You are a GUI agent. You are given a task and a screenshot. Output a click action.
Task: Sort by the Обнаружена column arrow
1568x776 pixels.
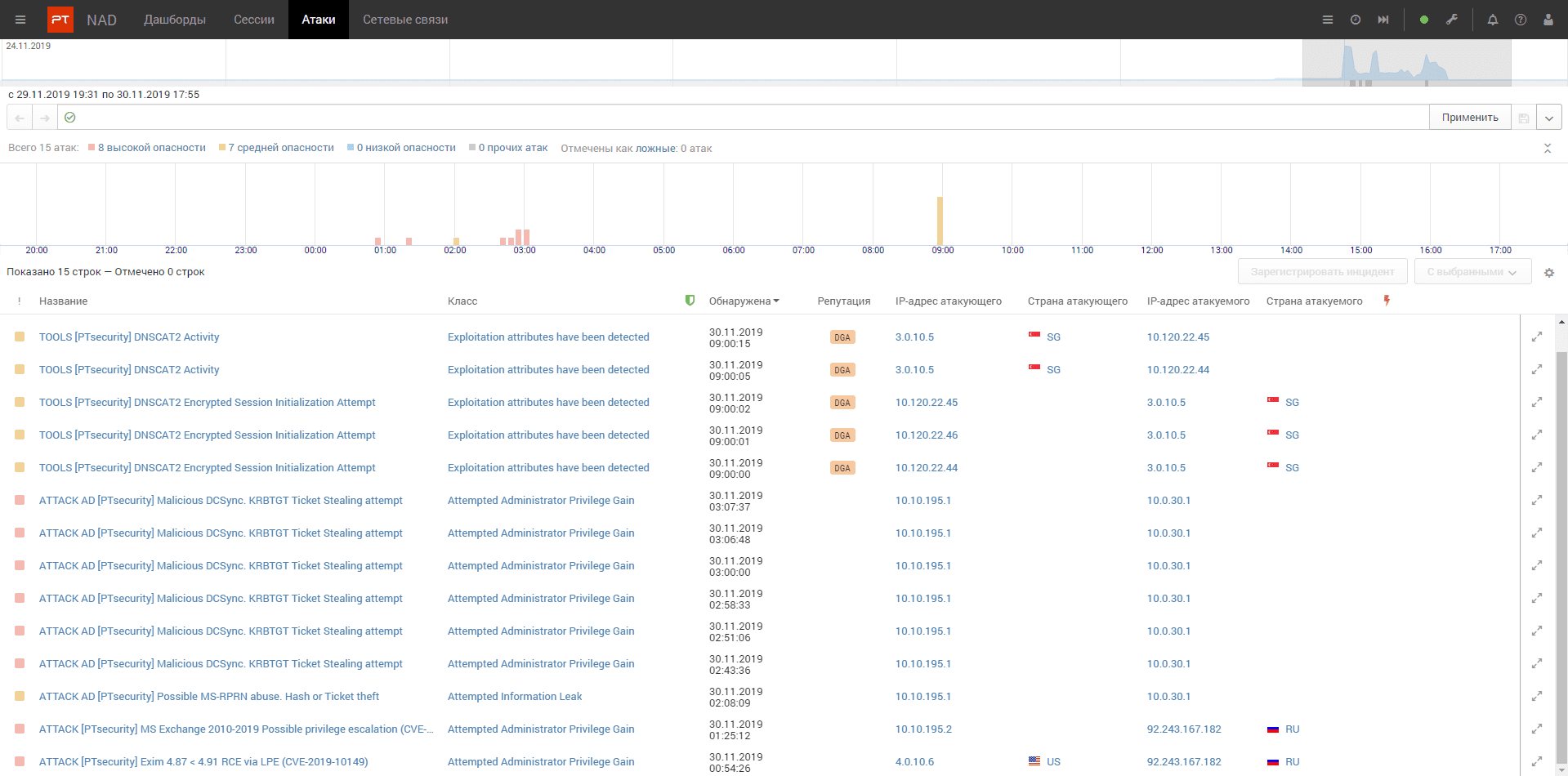(x=776, y=301)
